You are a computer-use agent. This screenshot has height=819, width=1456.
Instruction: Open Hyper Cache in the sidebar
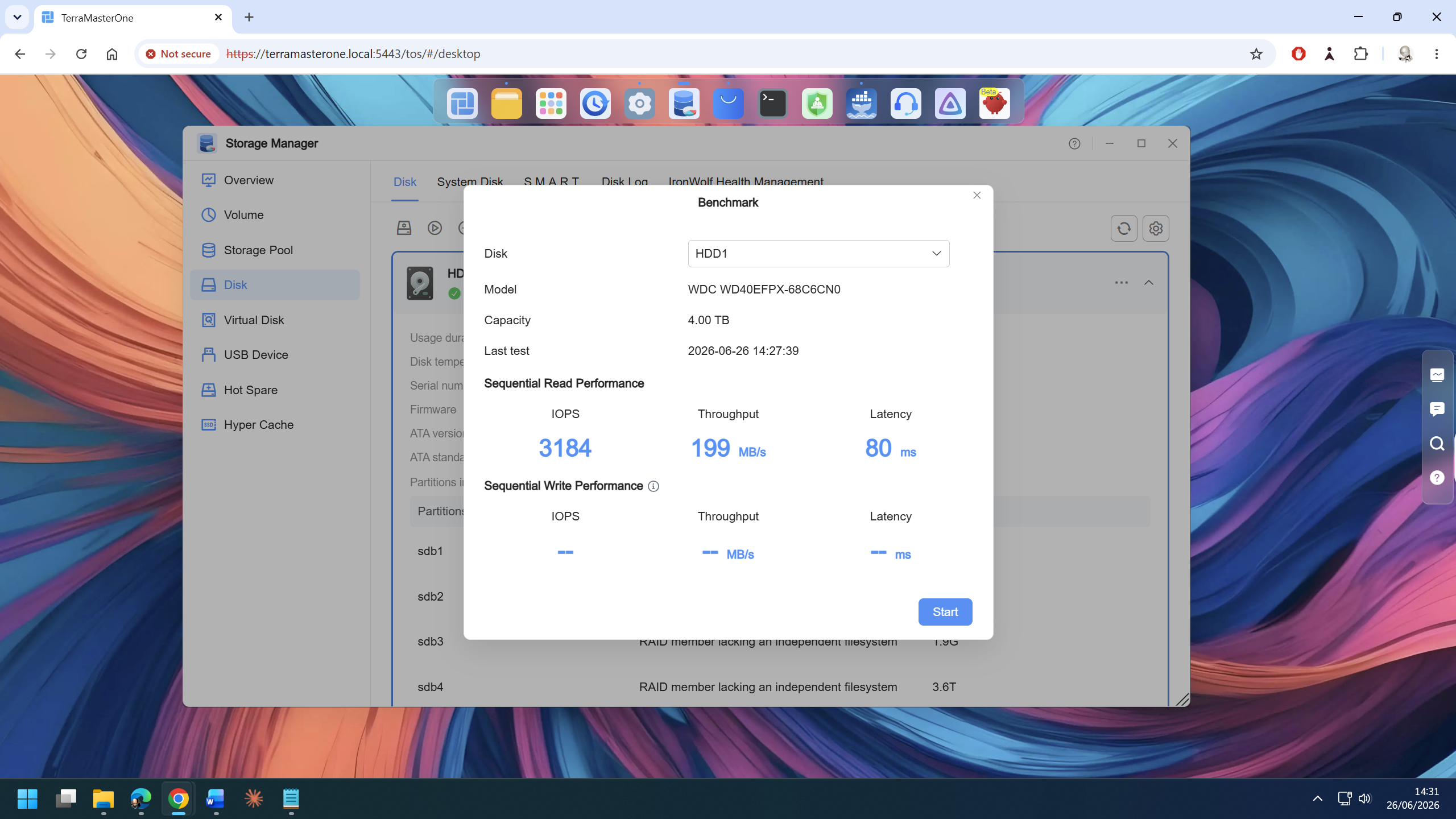click(x=275, y=425)
